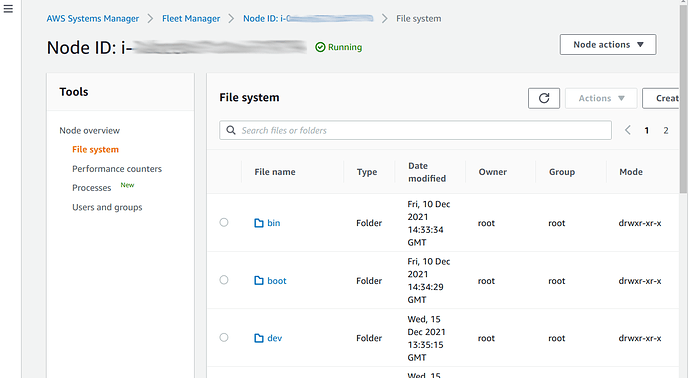Select the radio button for bin
This screenshot has width=690, height=378.
[224, 223]
